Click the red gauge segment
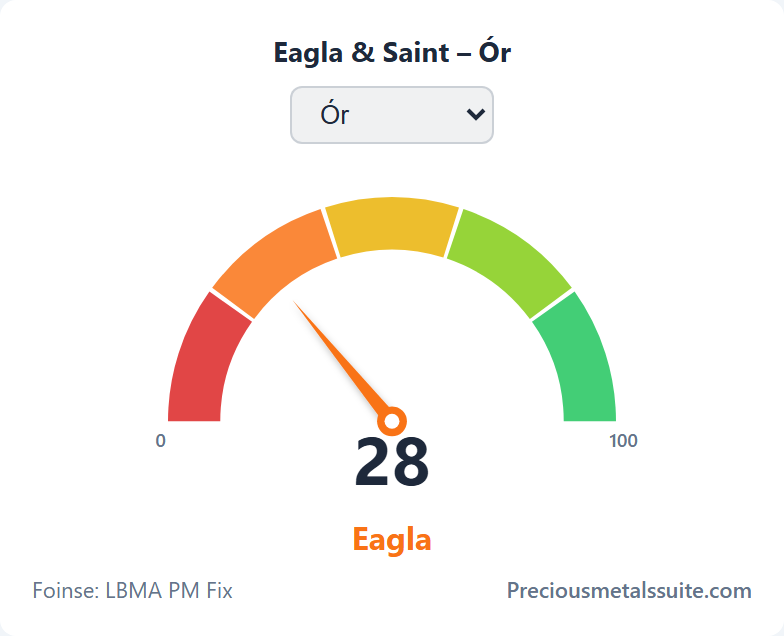 pyautogui.click(x=204, y=362)
